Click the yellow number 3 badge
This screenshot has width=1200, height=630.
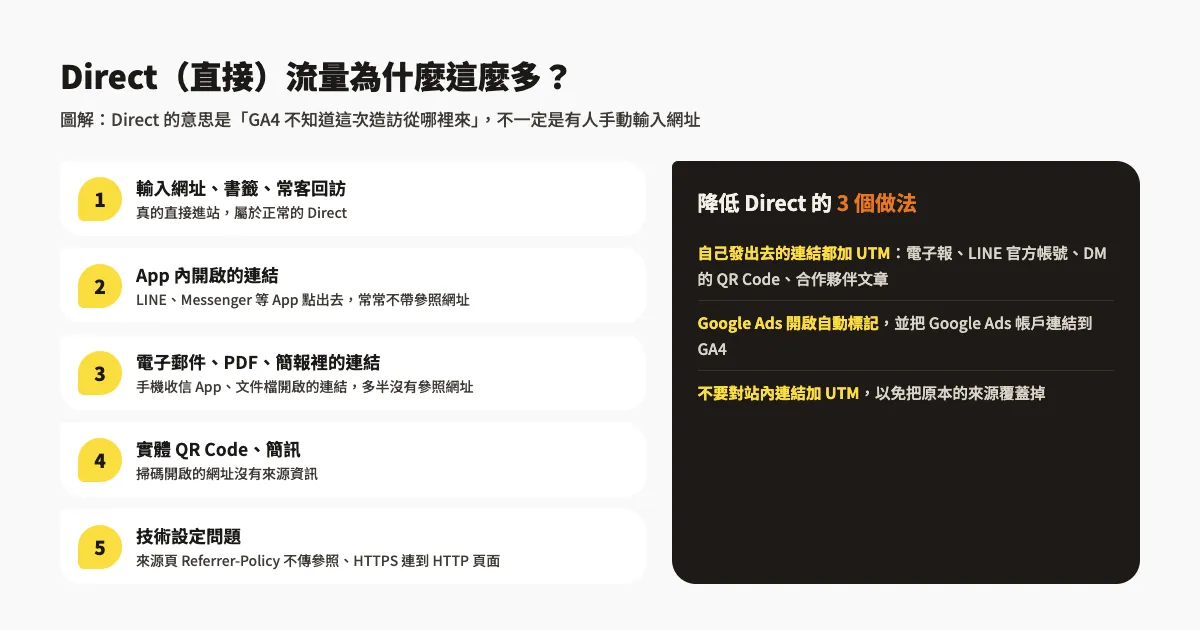[100, 373]
